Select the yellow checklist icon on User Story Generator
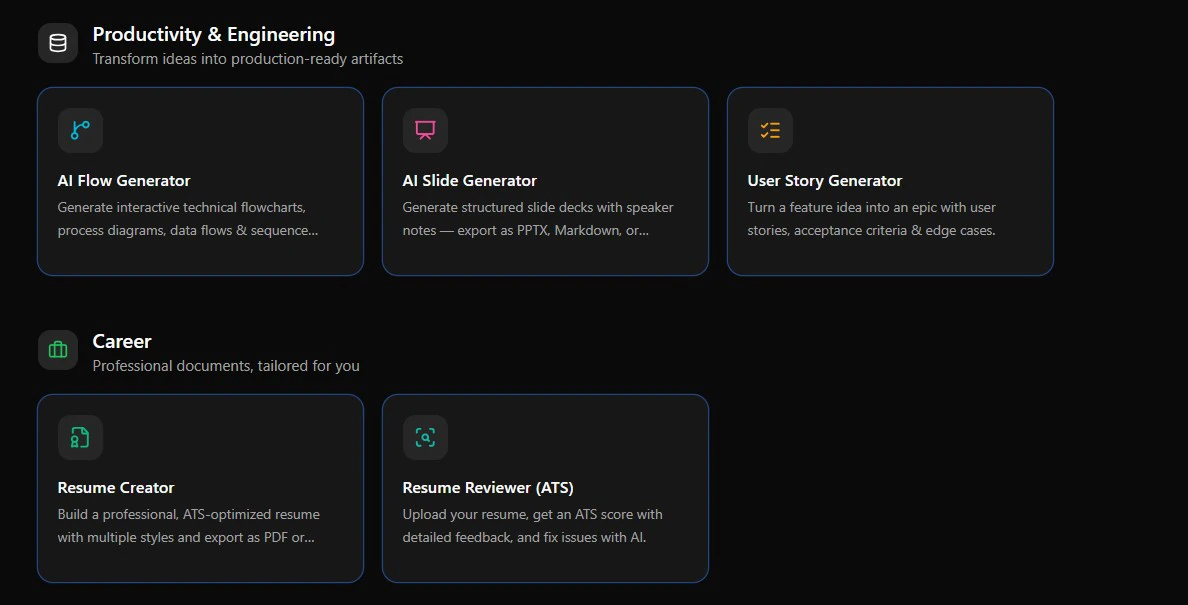 point(769,130)
